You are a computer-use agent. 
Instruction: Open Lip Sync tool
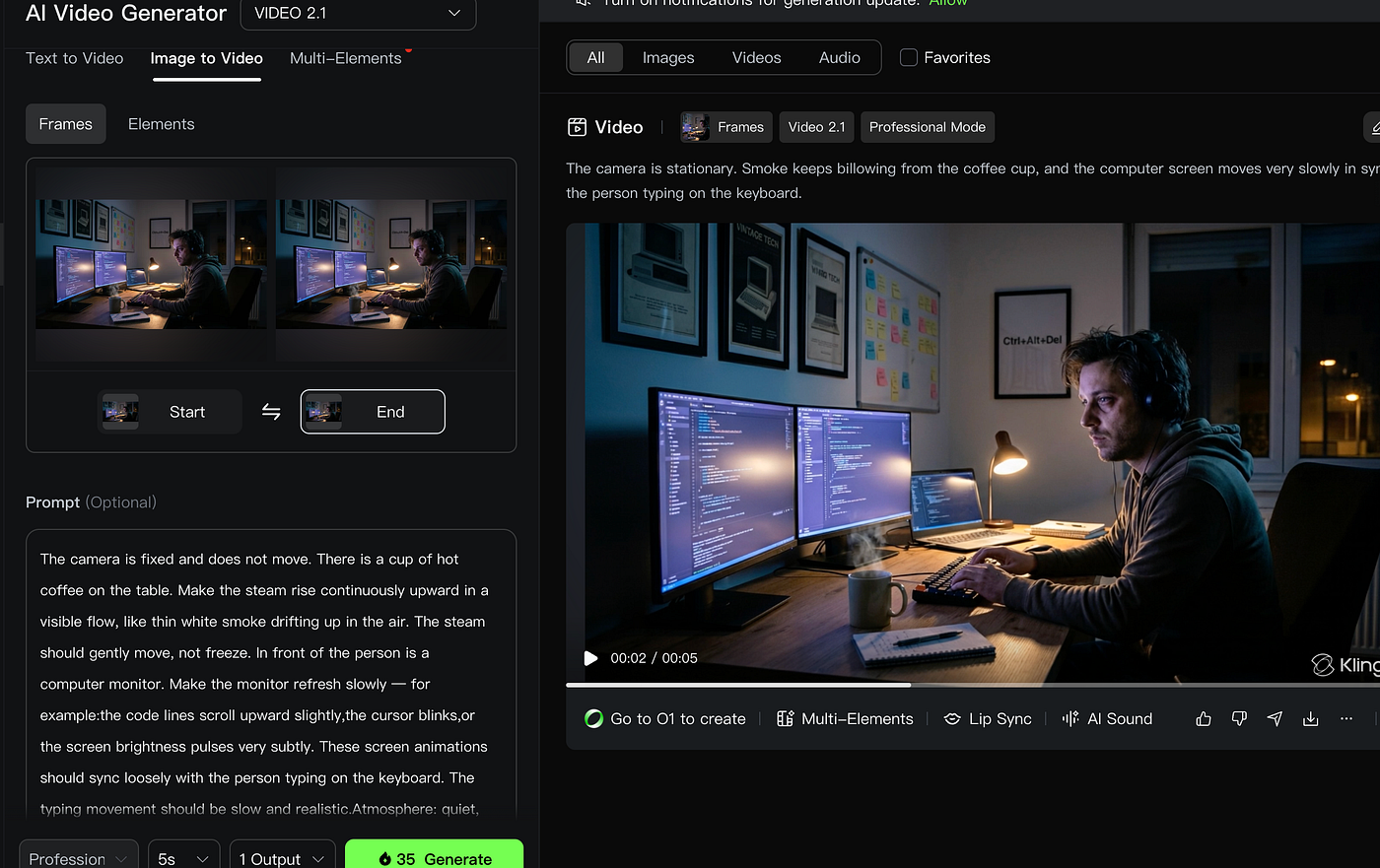tap(988, 719)
